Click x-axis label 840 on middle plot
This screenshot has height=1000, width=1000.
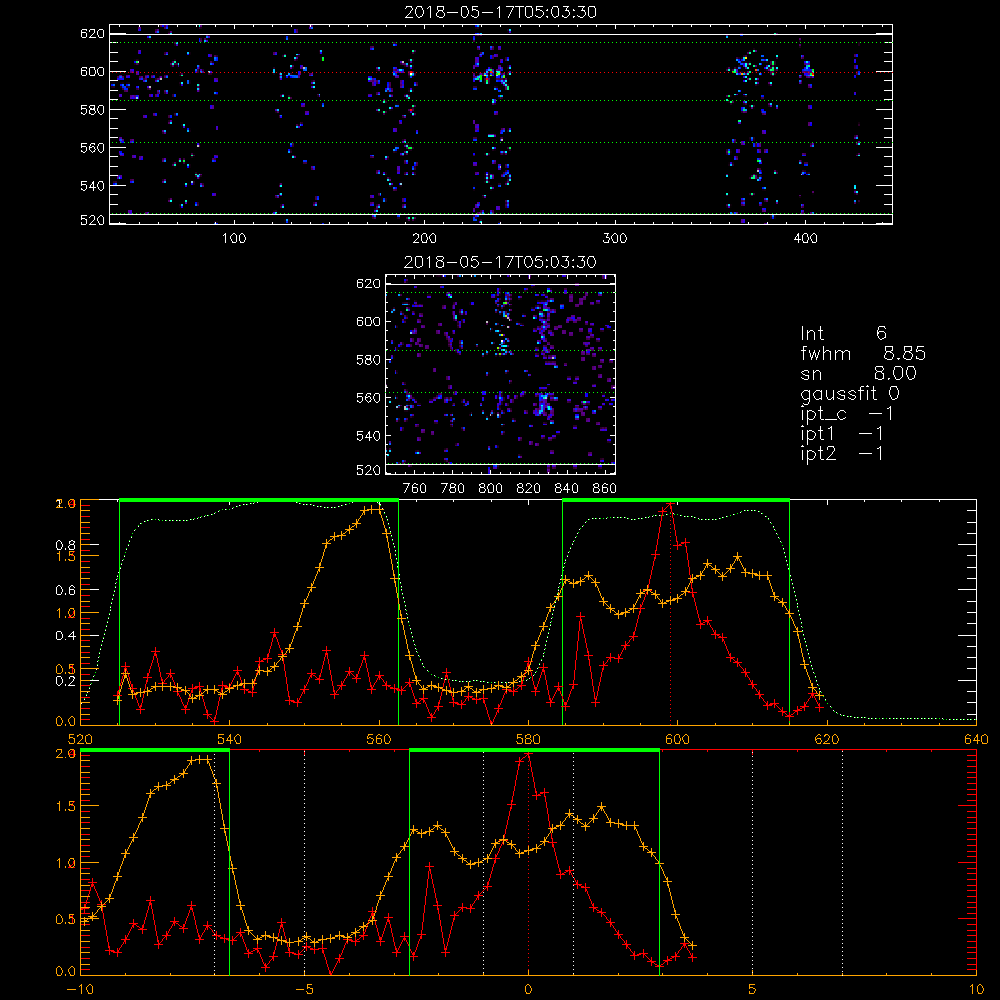click(566, 489)
